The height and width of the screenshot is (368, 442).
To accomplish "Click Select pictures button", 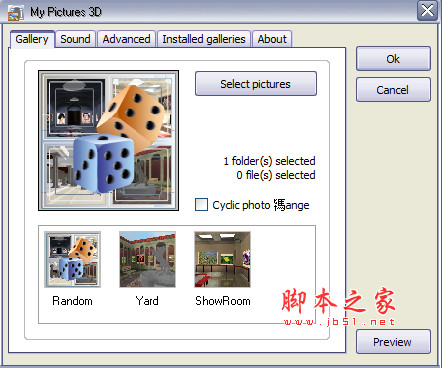I will (256, 84).
